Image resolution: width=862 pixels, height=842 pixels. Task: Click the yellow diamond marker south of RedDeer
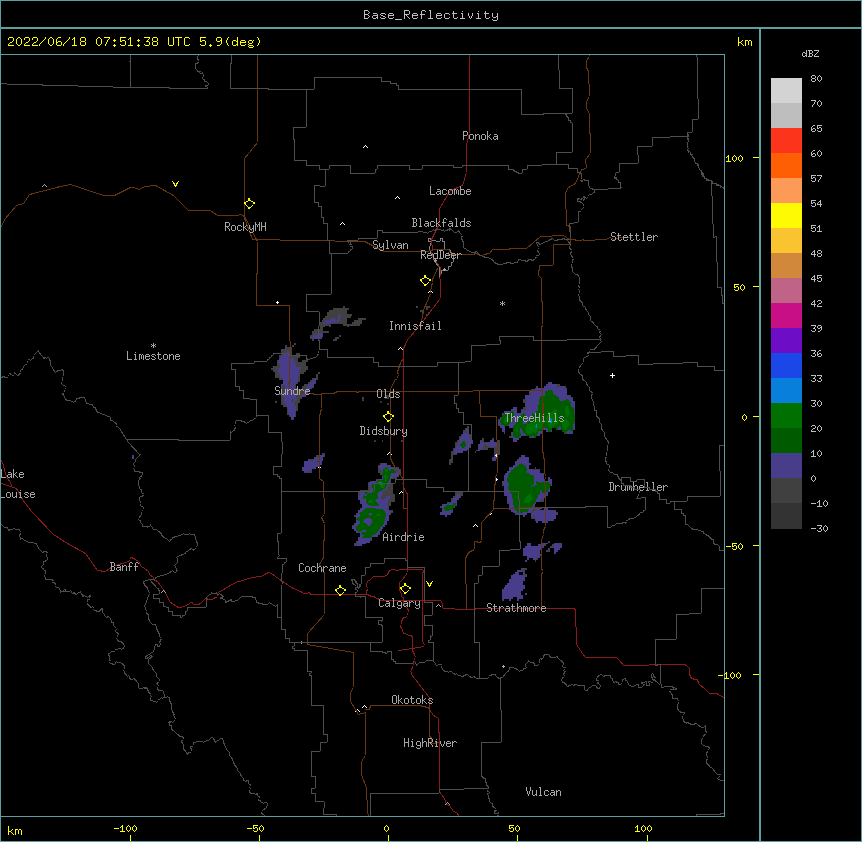point(426,281)
